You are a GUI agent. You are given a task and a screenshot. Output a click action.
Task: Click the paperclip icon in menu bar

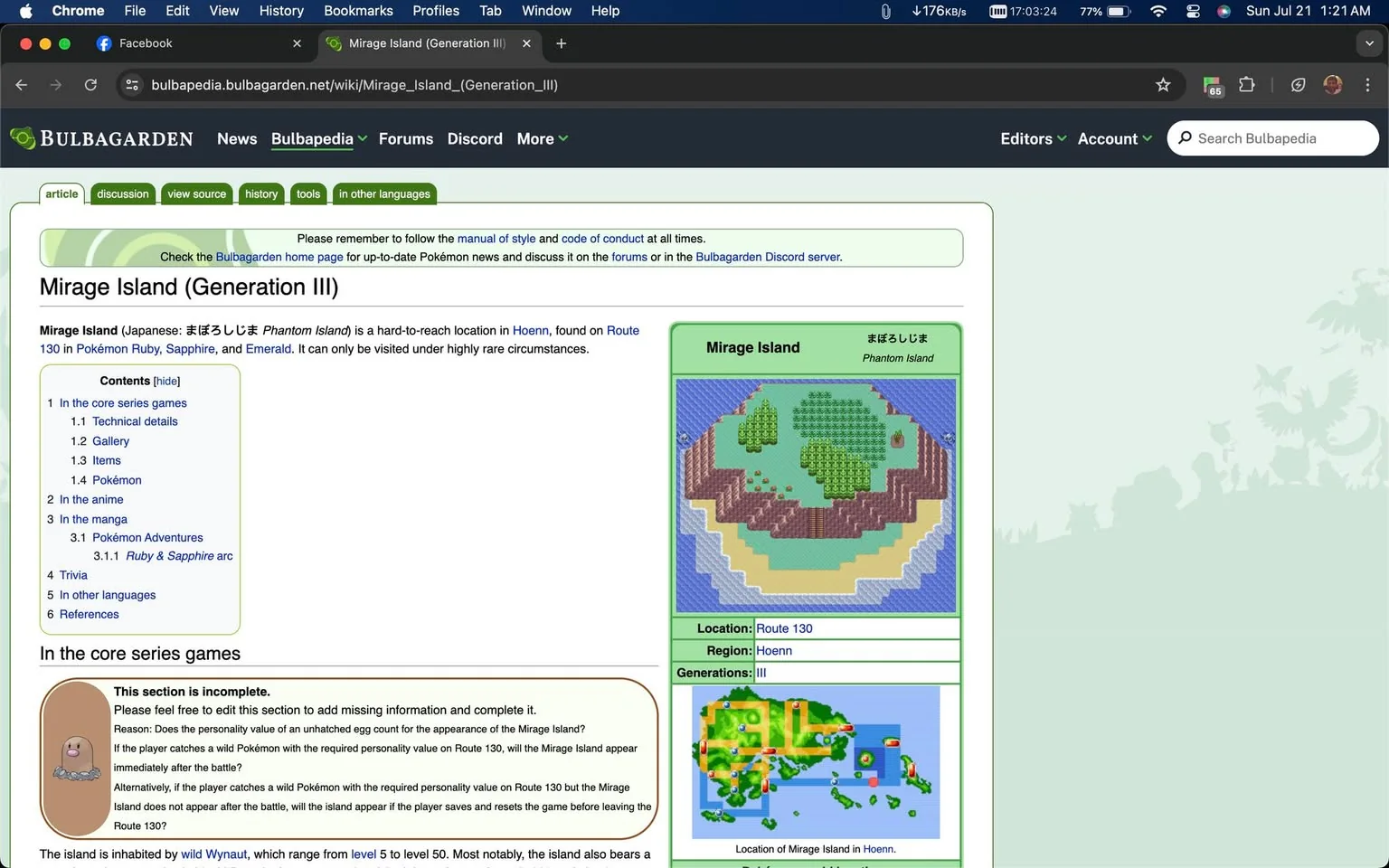point(885,11)
